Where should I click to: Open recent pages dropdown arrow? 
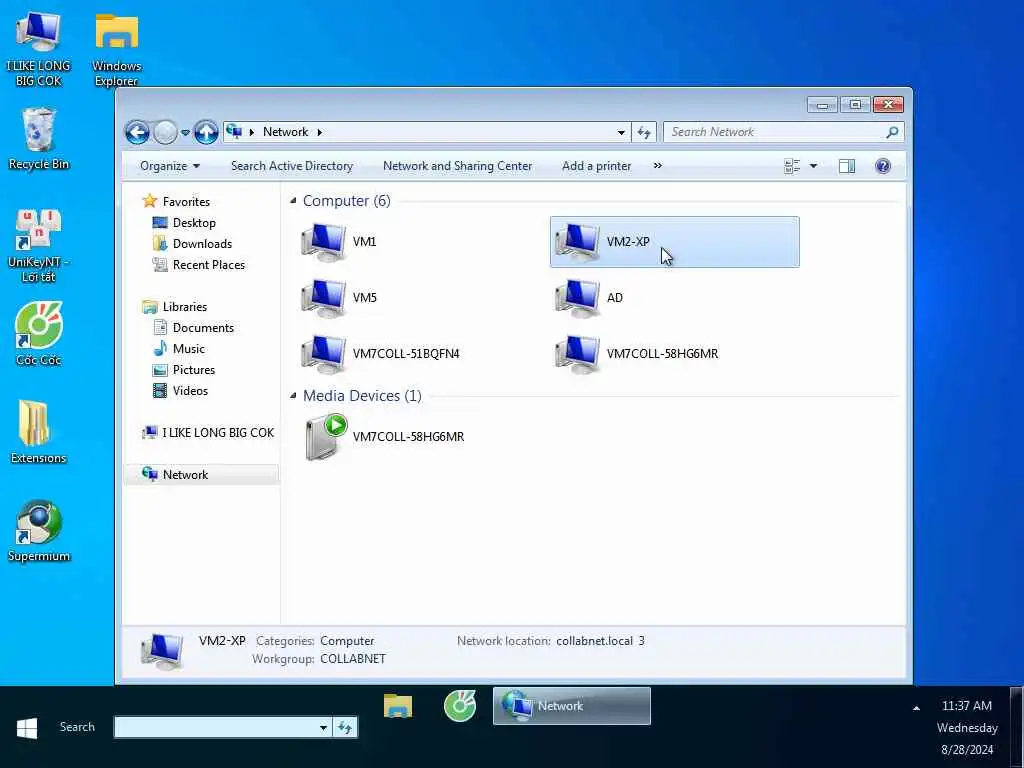185,133
